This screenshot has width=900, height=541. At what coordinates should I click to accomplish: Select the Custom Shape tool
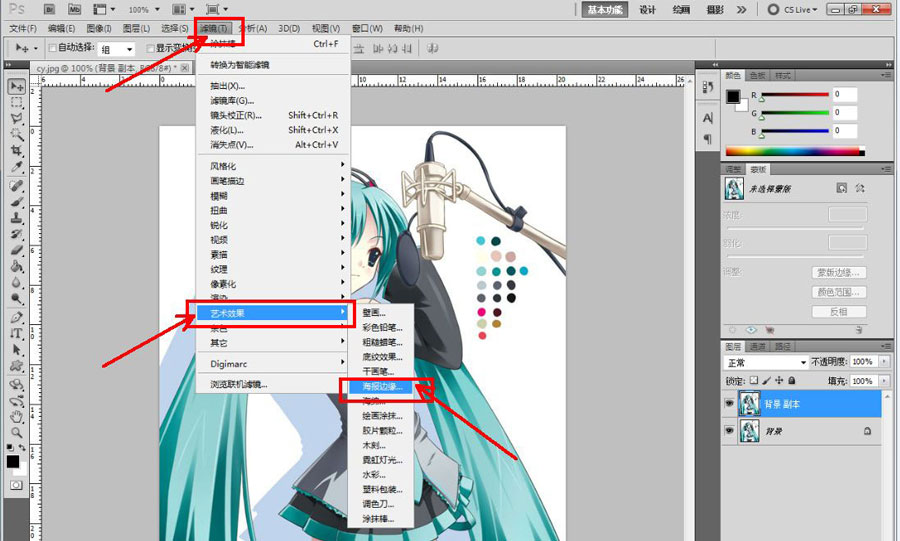point(17,365)
